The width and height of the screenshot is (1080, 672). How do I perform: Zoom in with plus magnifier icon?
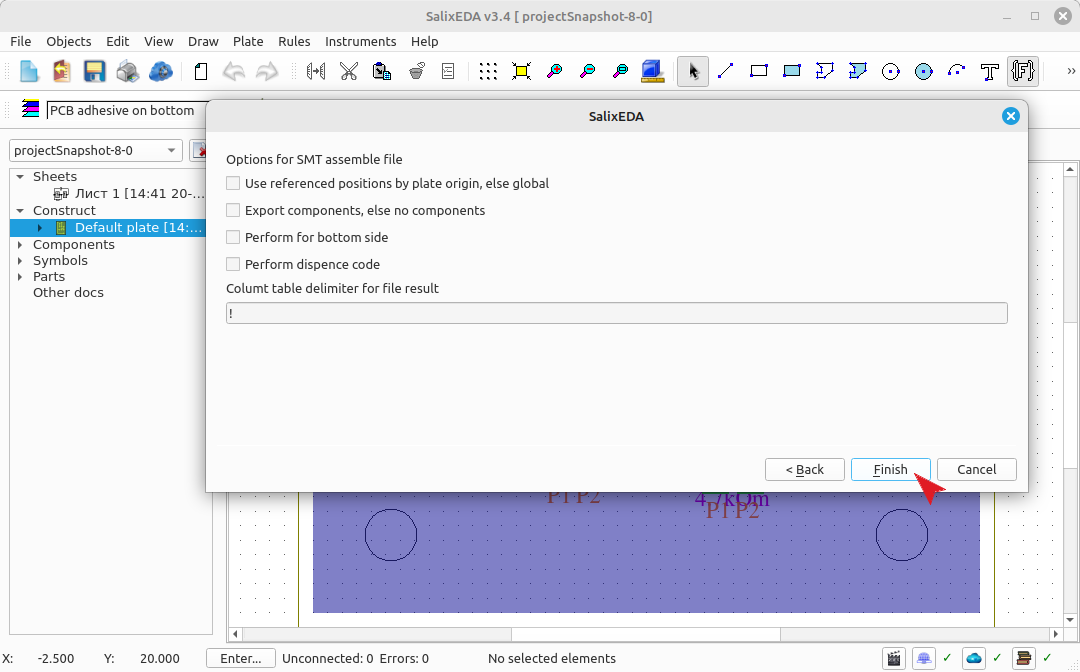pyautogui.click(x=554, y=71)
